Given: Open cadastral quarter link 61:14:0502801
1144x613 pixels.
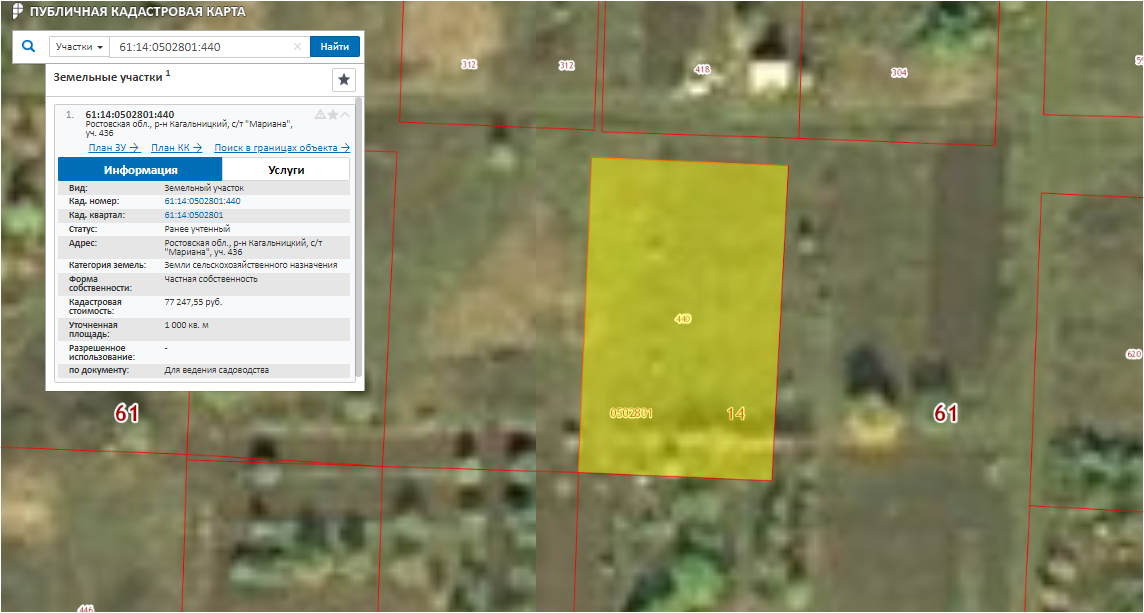Looking at the screenshot, I should (x=193, y=215).
